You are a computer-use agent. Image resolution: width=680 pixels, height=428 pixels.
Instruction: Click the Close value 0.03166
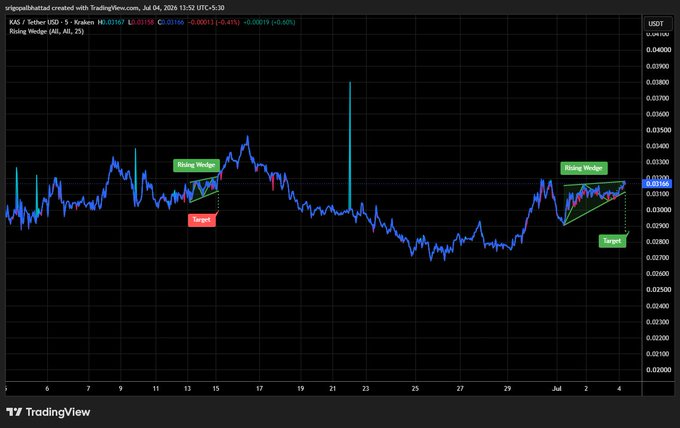[x=171, y=22]
